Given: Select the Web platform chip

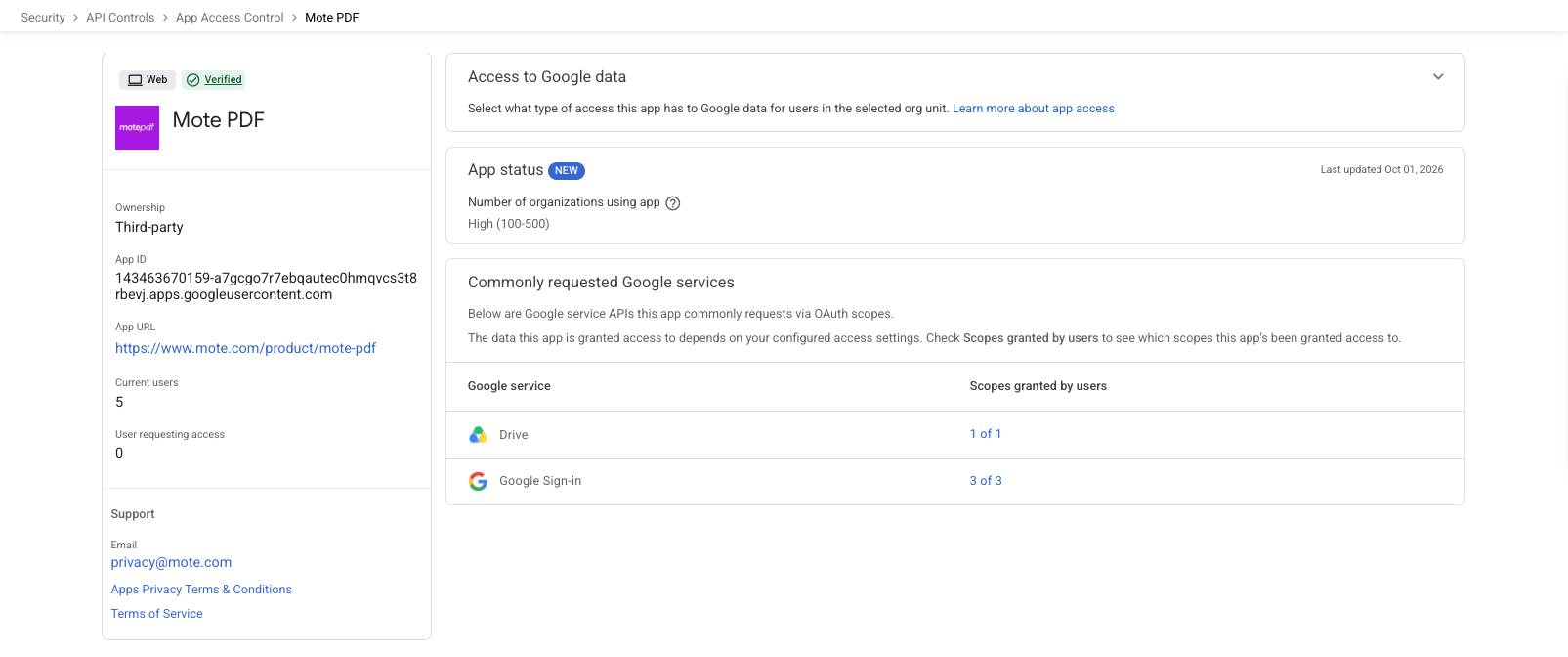Looking at the screenshot, I should tap(148, 80).
